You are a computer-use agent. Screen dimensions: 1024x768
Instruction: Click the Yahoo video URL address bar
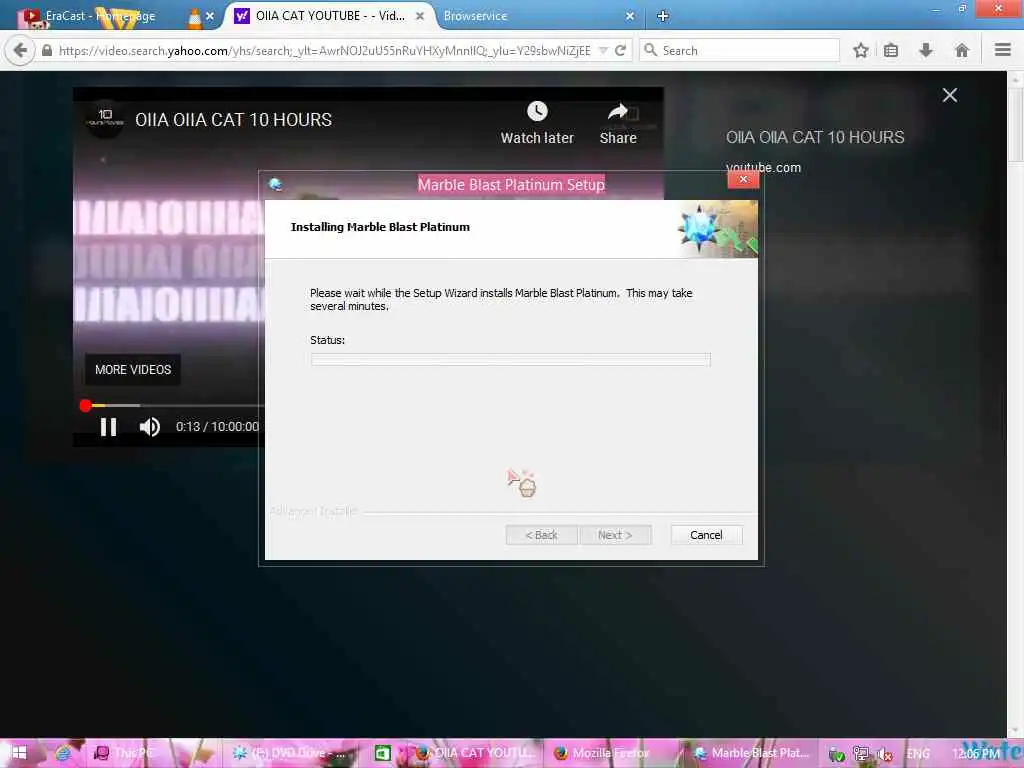[x=325, y=50]
